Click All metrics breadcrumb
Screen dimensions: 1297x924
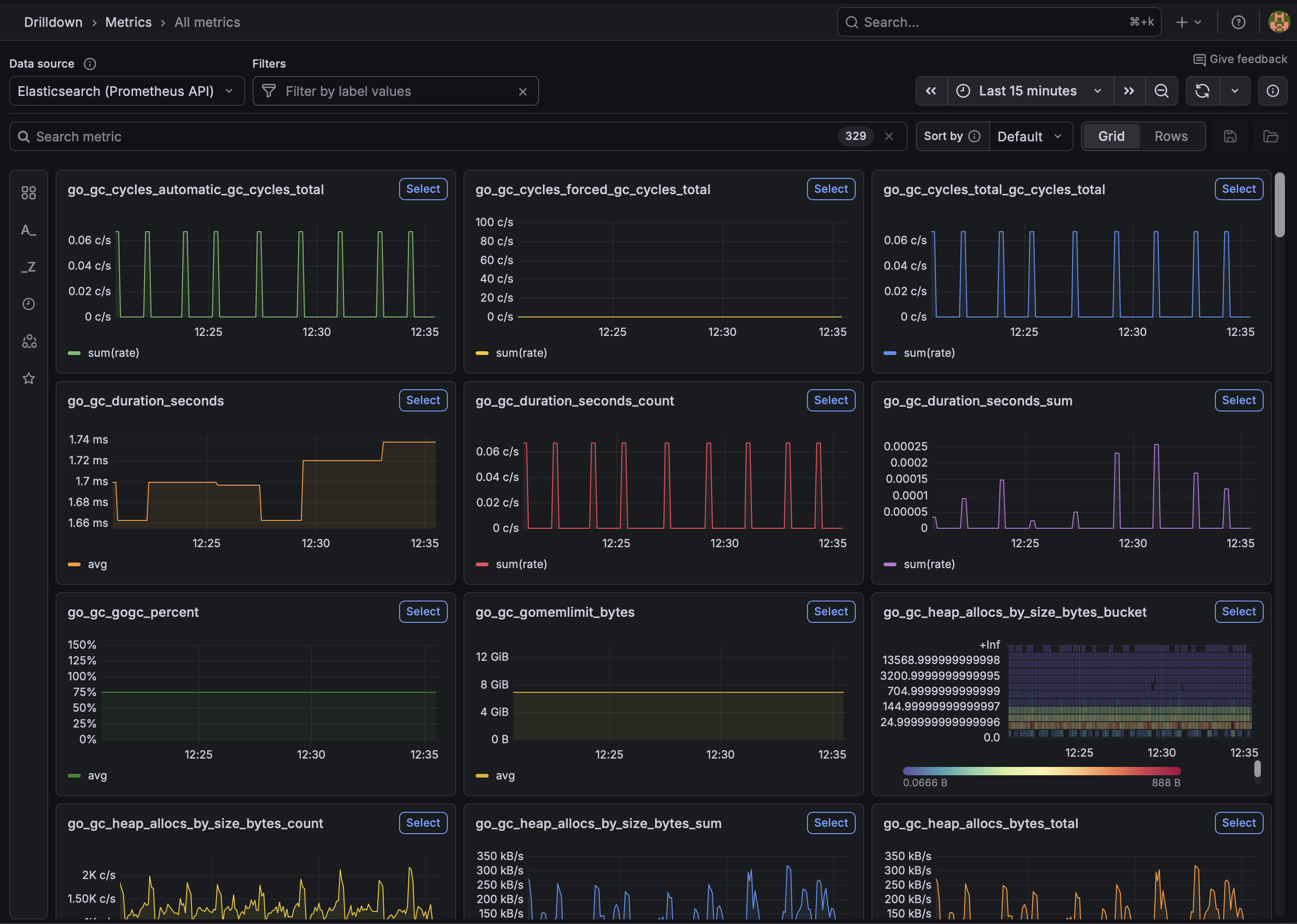(207, 22)
